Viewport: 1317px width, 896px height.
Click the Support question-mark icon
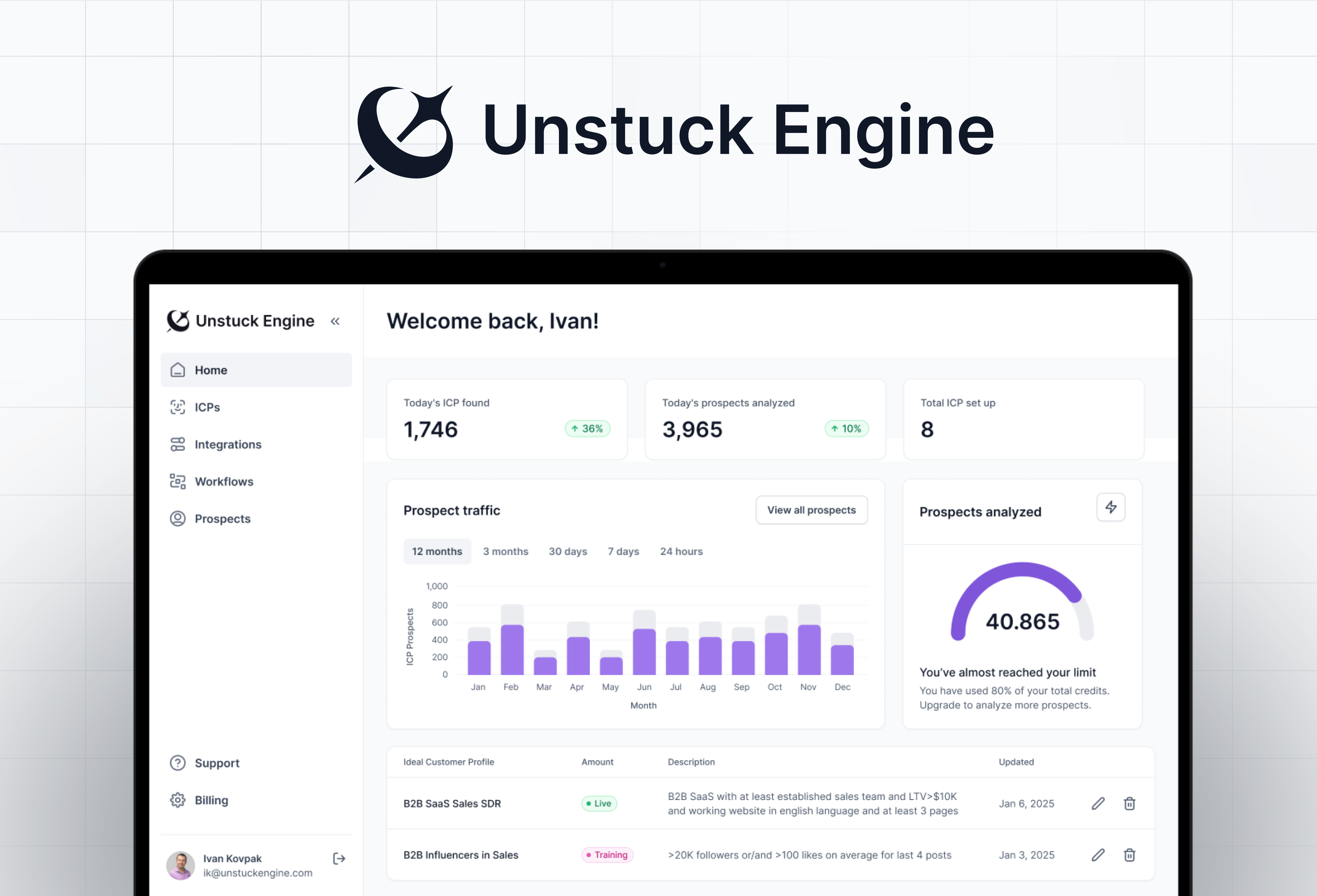(177, 763)
